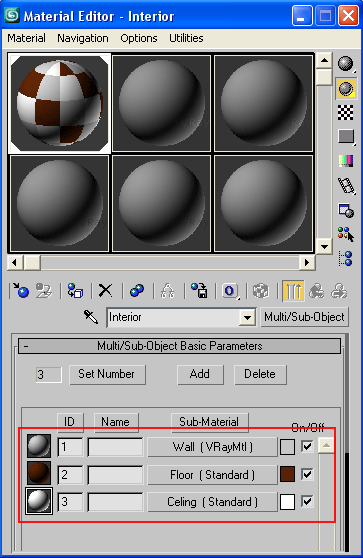Click Assign Material to Selection icon
This screenshot has height=558, width=363.
(75, 291)
